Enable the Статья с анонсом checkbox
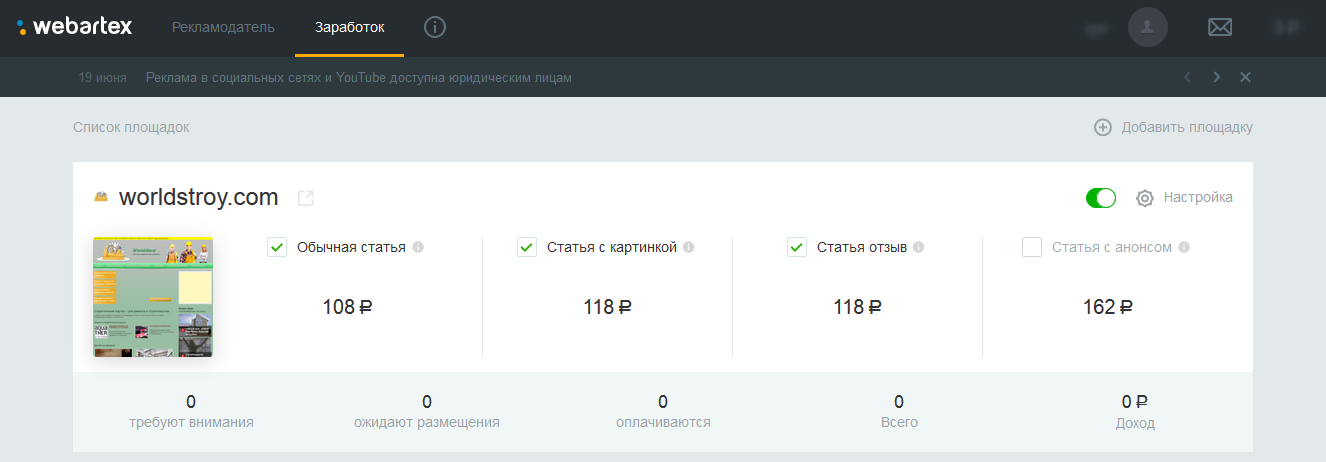The width and height of the screenshot is (1326, 462). tap(1032, 247)
